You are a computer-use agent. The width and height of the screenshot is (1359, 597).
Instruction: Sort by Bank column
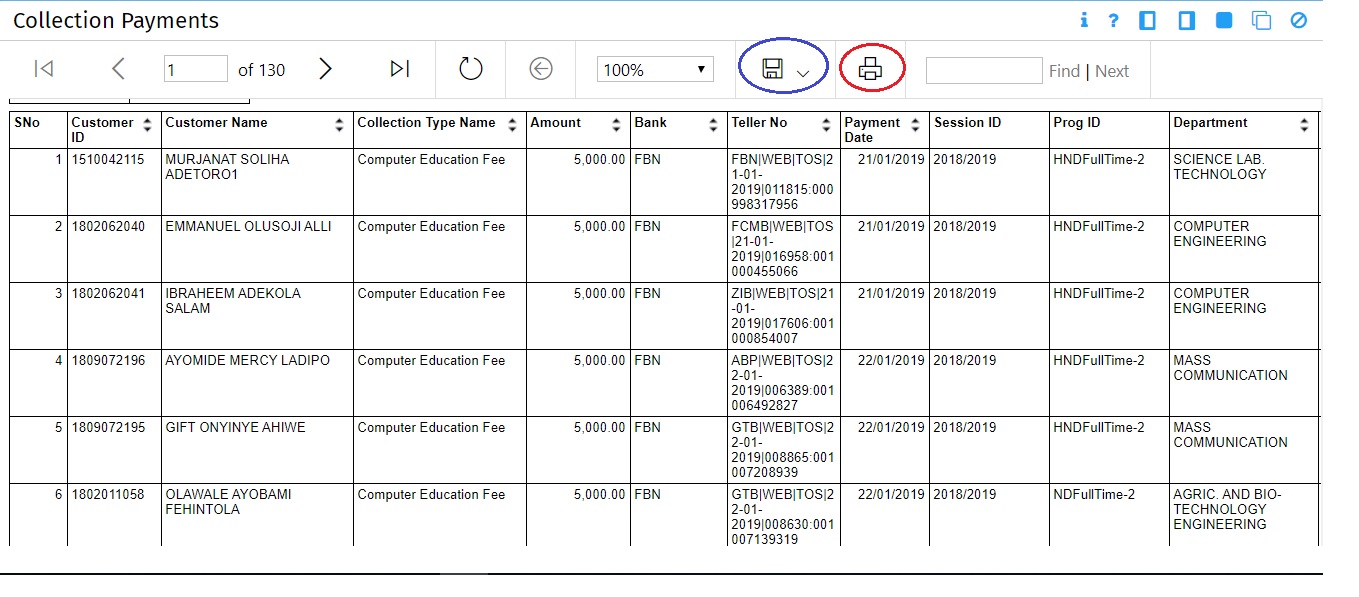click(713, 125)
